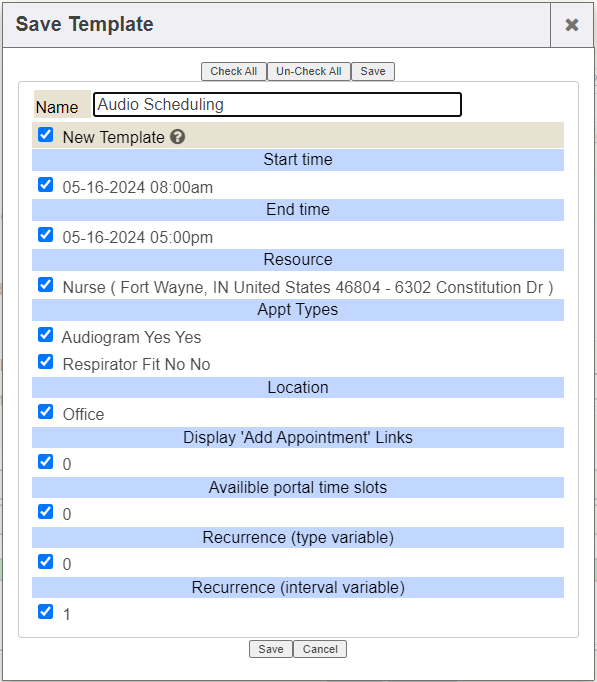
Task: Click the Appt Types section header
Action: [x=298, y=310]
